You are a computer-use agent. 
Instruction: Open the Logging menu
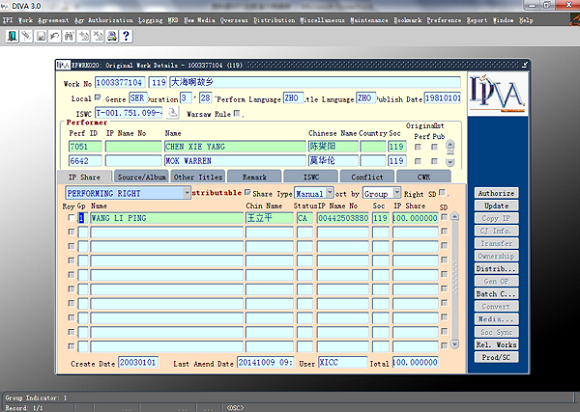(150, 20)
